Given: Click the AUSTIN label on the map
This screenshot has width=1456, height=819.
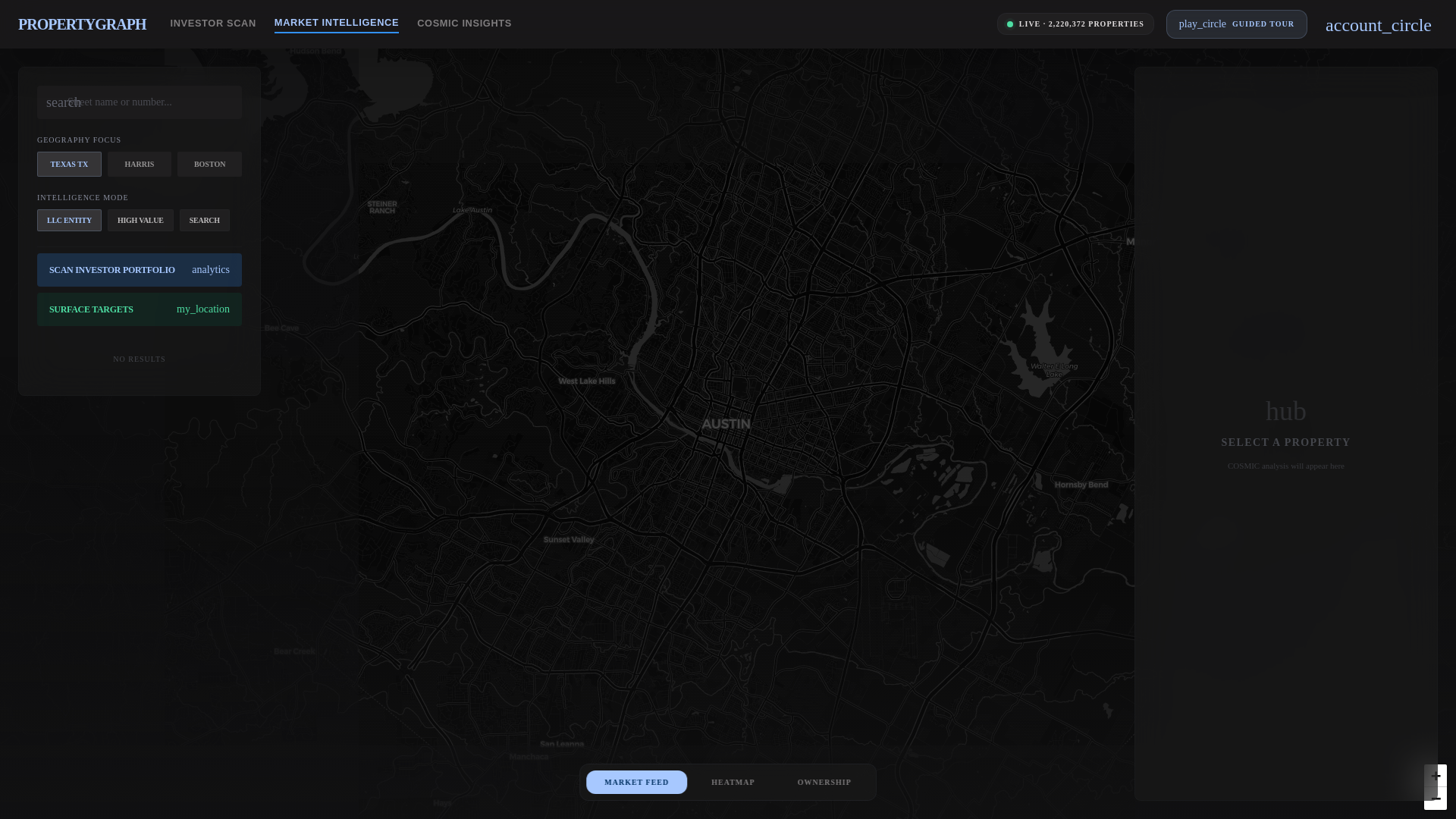Looking at the screenshot, I should tap(726, 424).
